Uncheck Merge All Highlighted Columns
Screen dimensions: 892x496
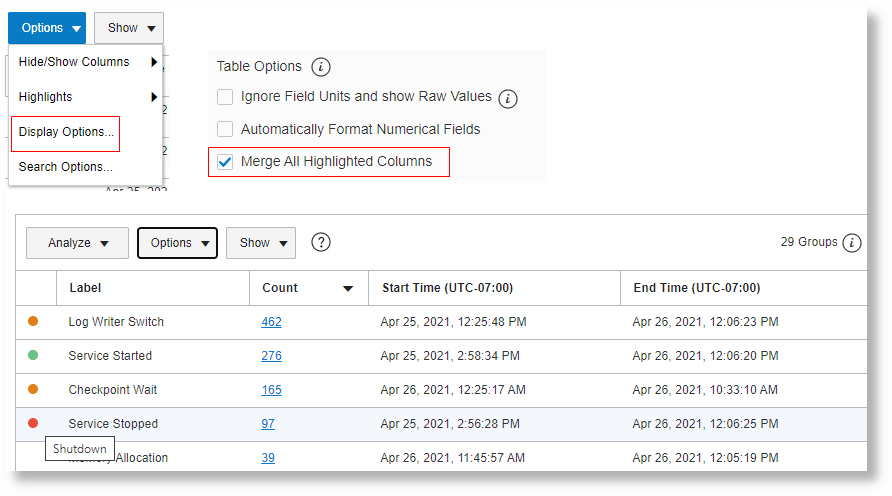click(225, 162)
